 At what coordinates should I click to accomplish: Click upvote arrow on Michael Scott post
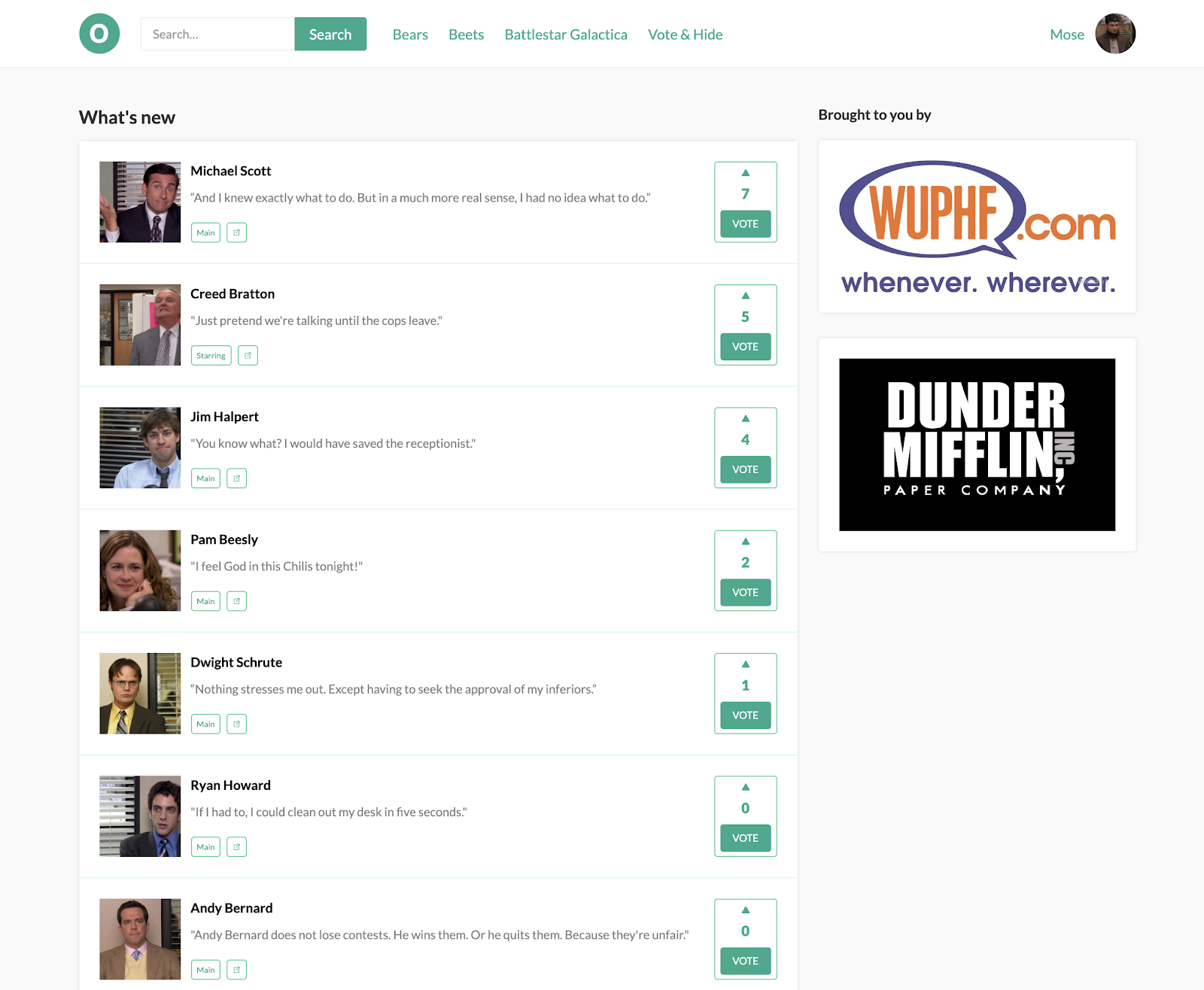coord(746,173)
